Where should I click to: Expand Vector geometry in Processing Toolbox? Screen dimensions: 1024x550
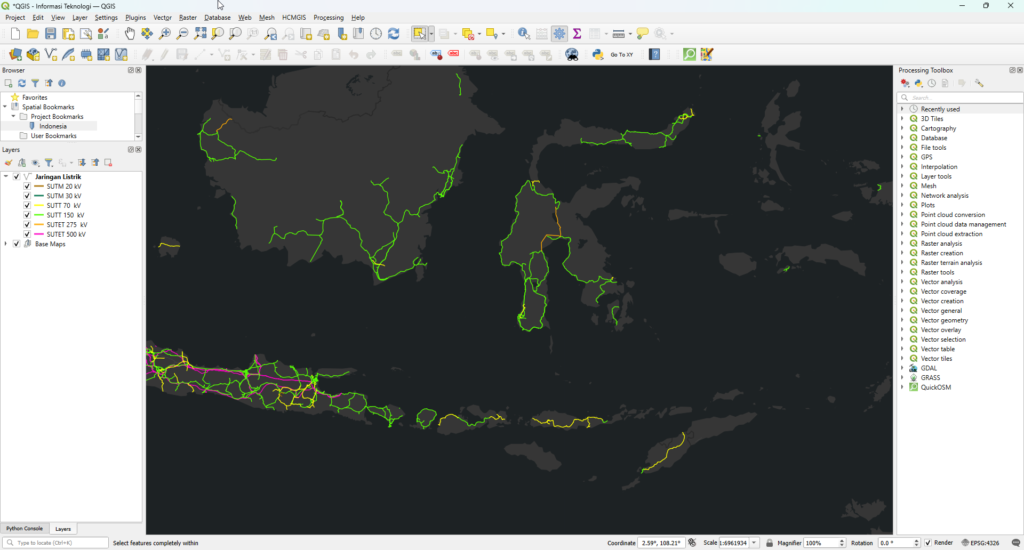902,320
